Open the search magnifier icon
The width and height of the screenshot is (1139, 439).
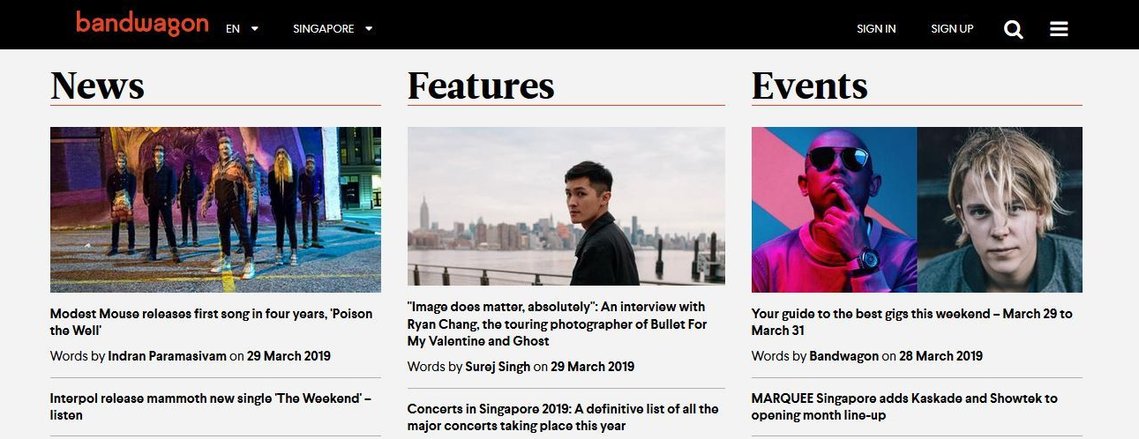coord(1013,29)
